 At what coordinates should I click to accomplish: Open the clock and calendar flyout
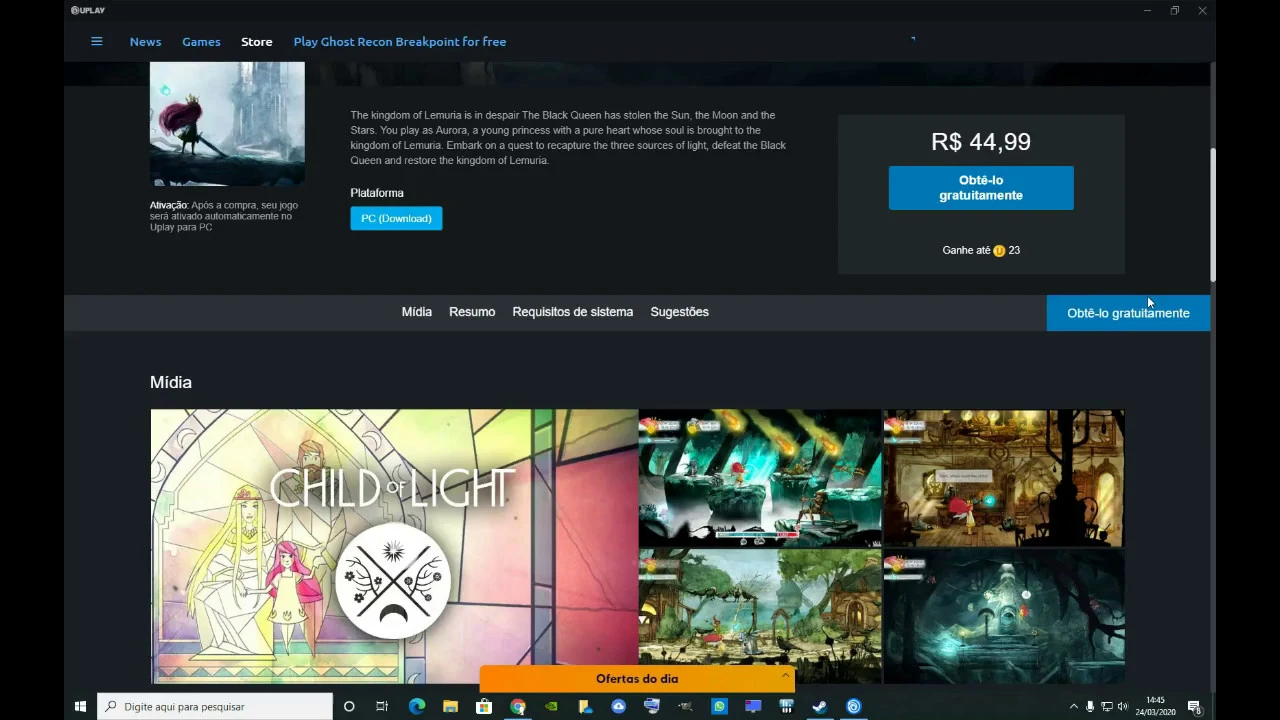(1155, 706)
